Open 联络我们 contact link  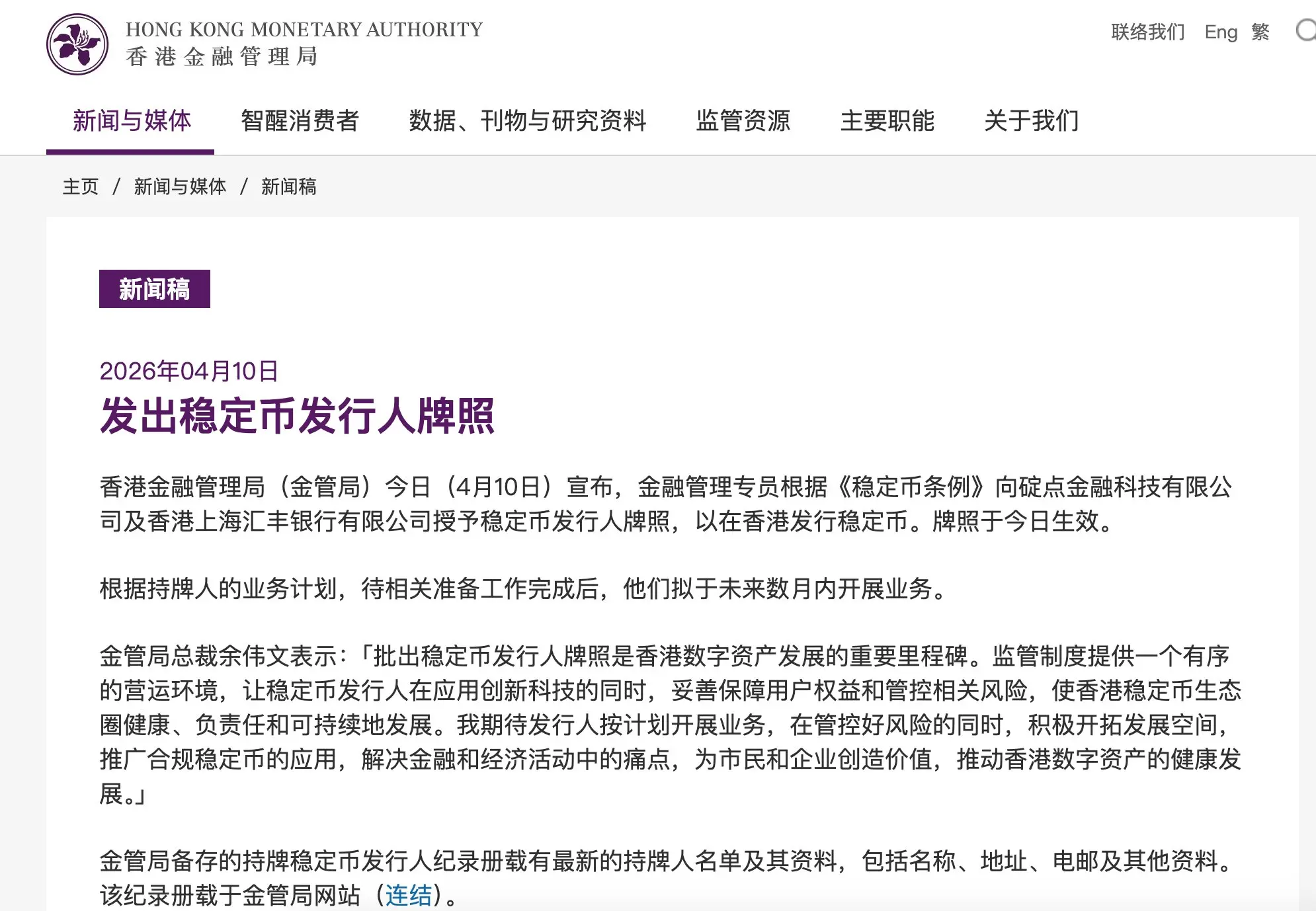click(x=1148, y=32)
